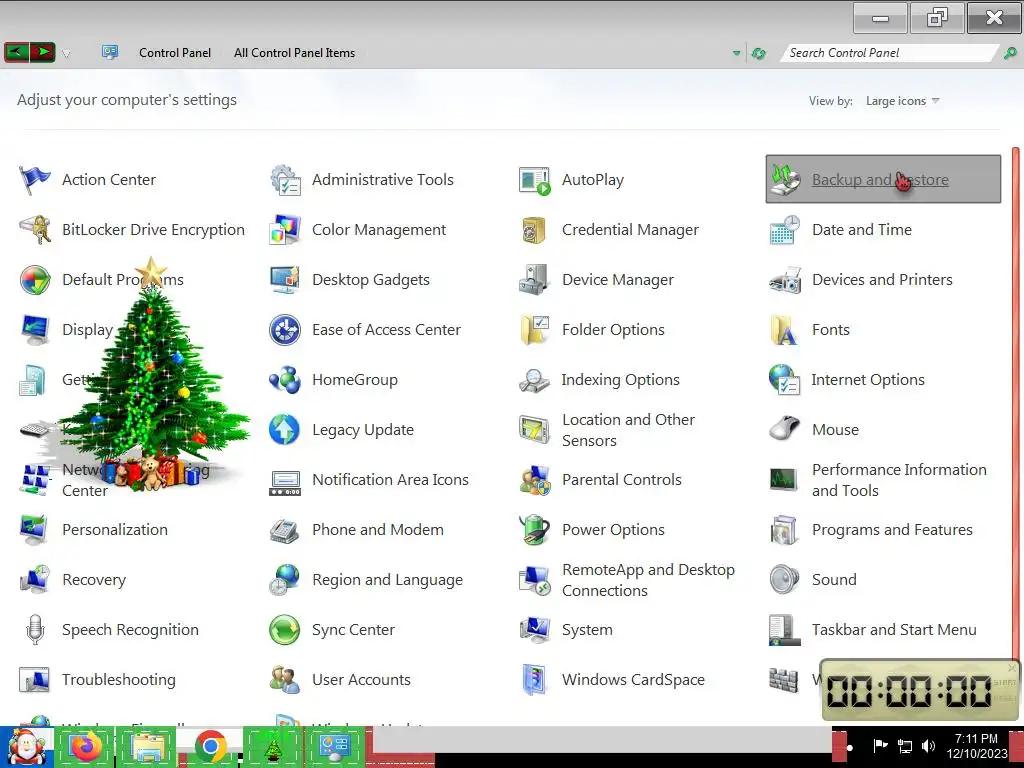Click the search magnifier icon
Image resolution: width=1024 pixels, height=768 pixels.
[x=1010, y=53]
